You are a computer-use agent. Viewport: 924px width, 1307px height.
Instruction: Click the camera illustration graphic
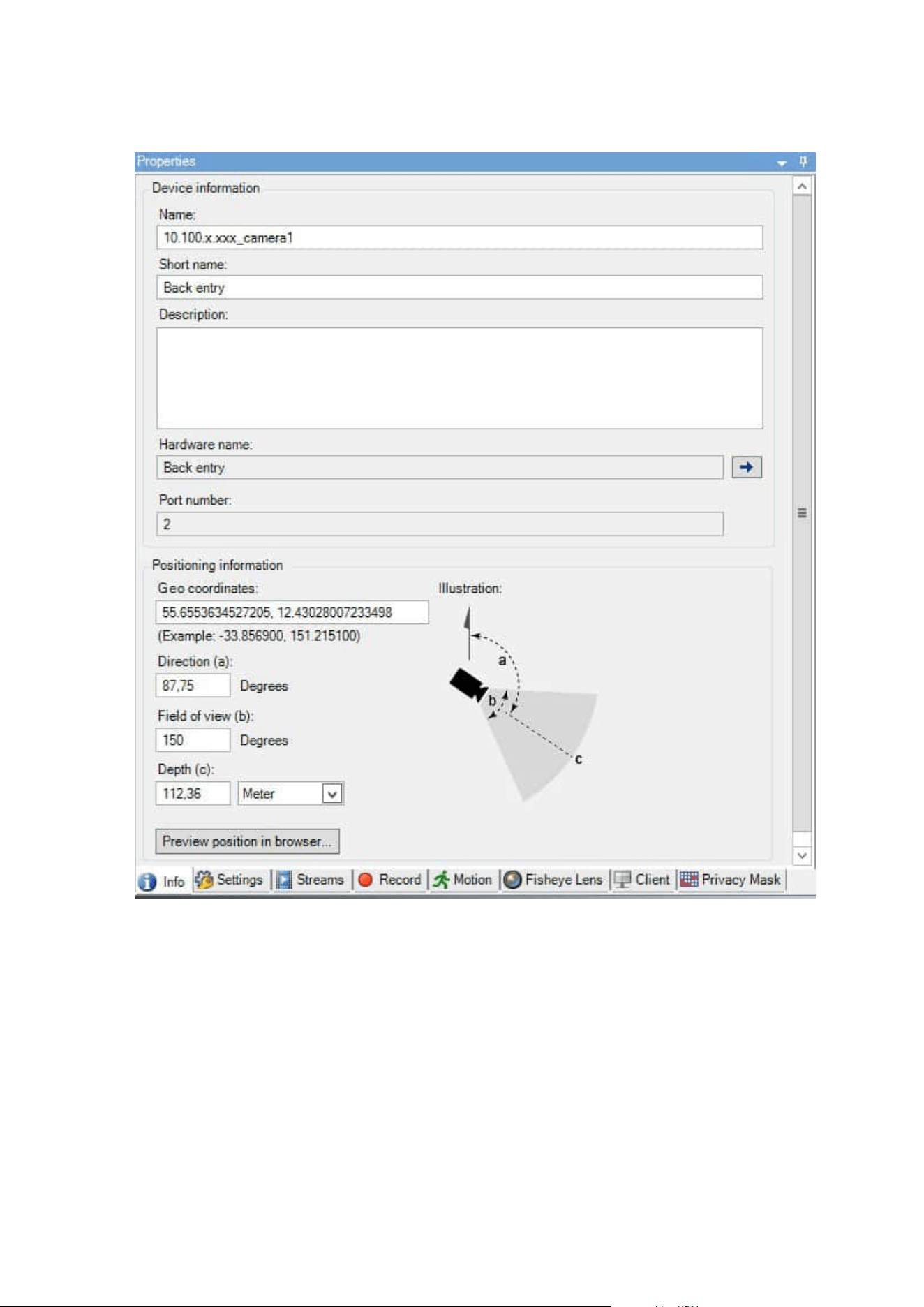522,704
